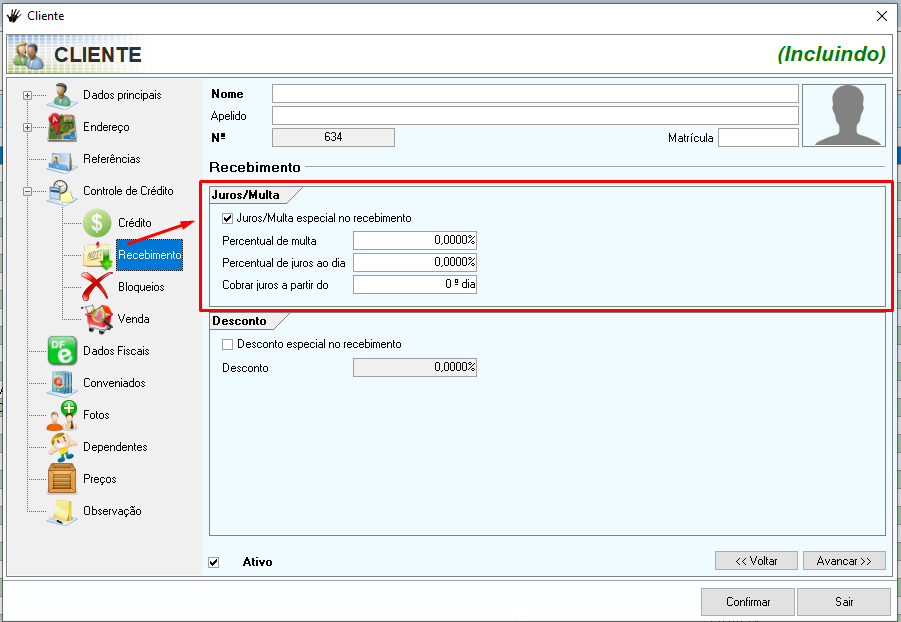The height and width of the screenshot is (622, 901).
Task: Uncheck Juros/Multa especial no recebimento
Action: click(228, 218)
